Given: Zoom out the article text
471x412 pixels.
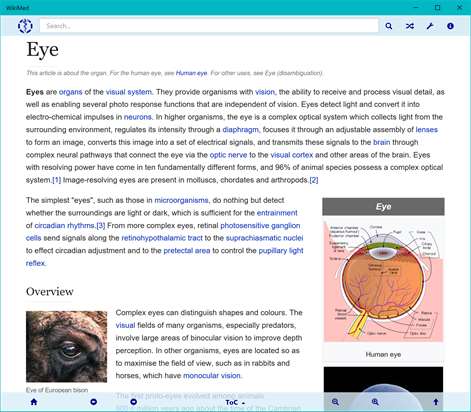Looking at the screenshot, I should [x=335, y=402].
